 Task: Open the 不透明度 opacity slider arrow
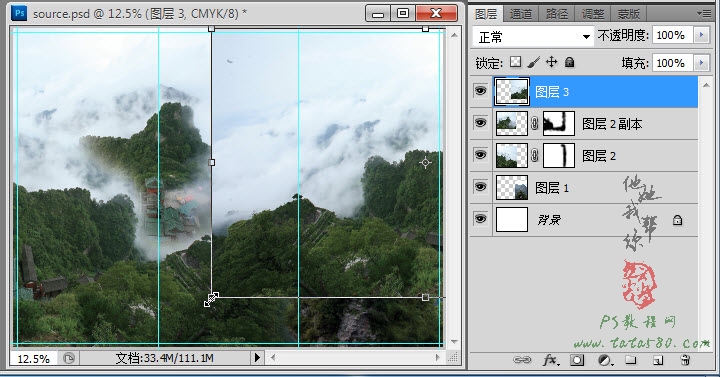point(701,35)
